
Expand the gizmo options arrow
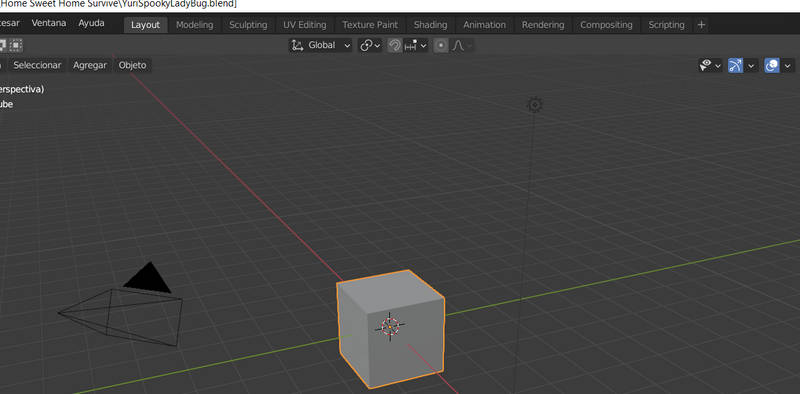click(751, 66)
